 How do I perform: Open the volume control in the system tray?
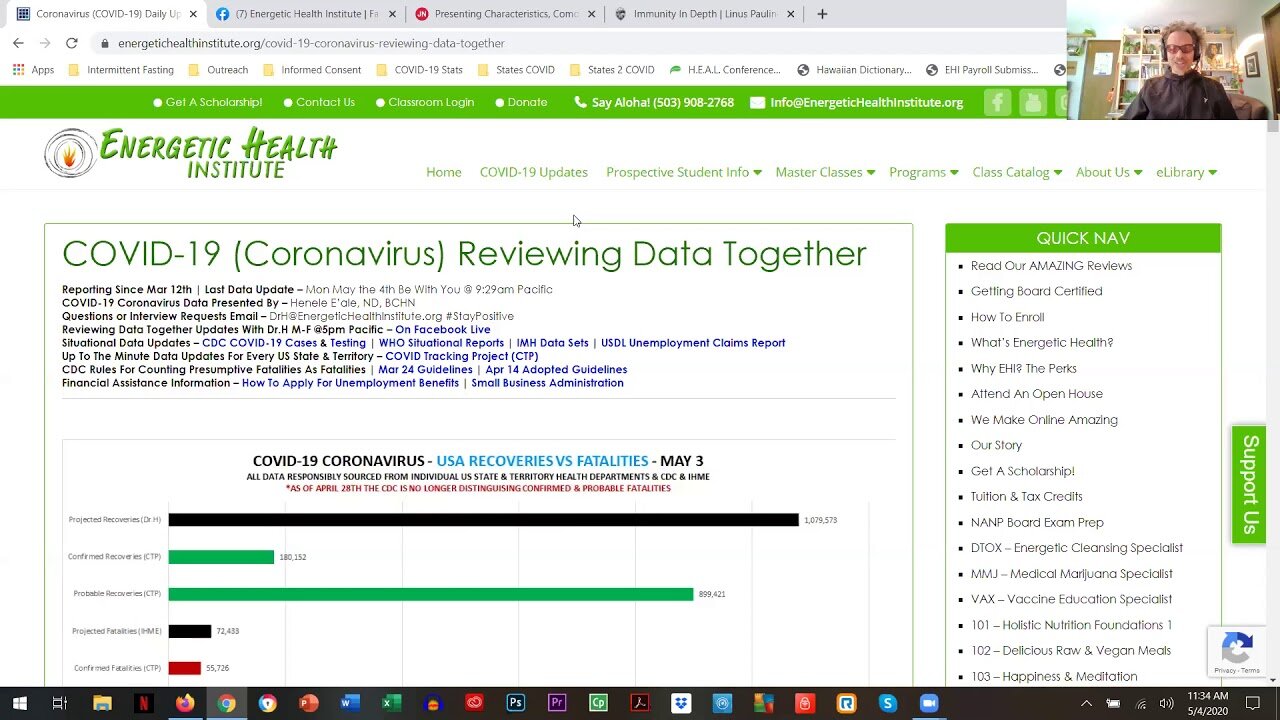(x=1167, y=704)
